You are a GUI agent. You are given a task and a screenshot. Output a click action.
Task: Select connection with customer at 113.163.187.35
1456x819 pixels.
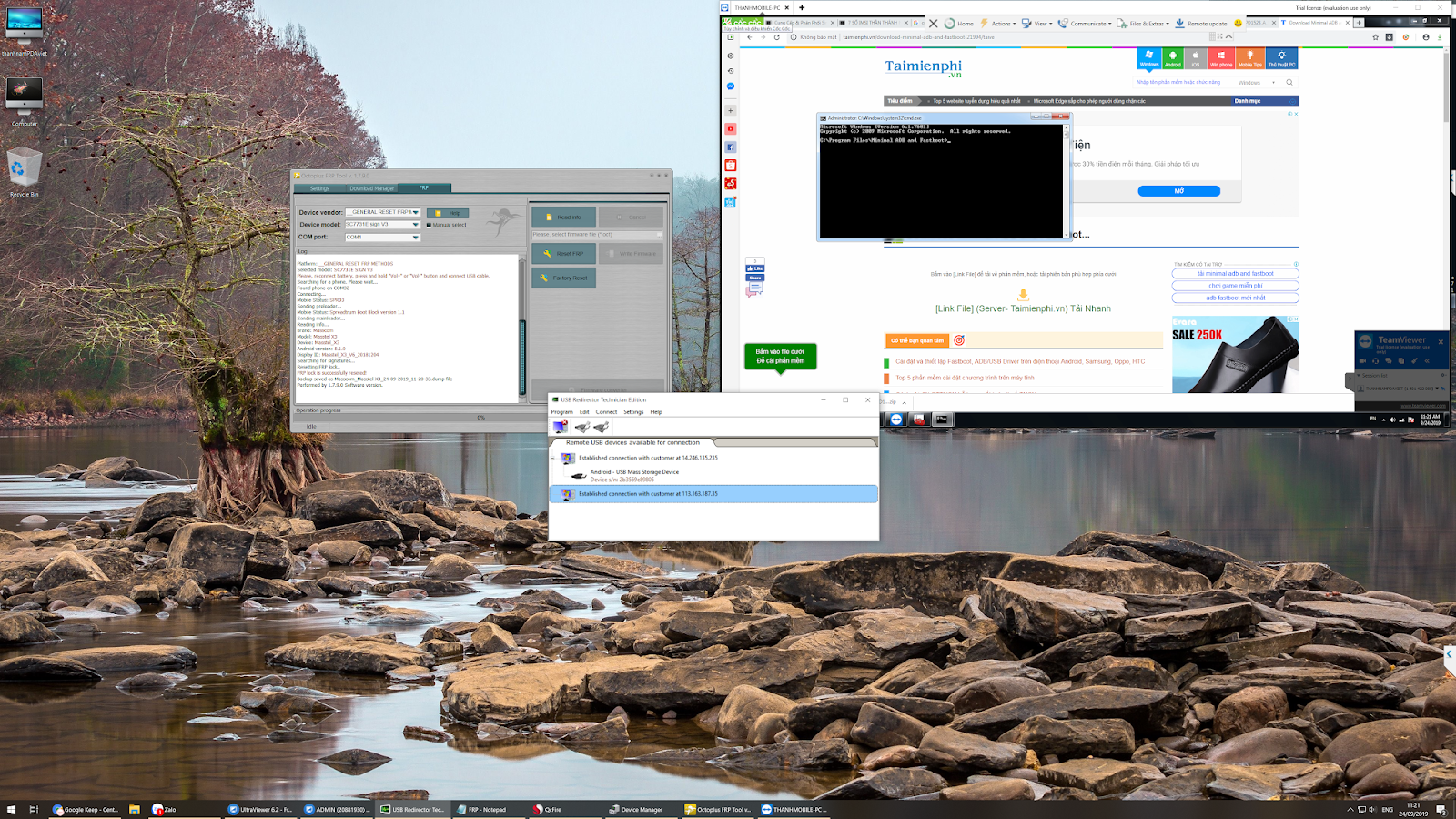tap(713, 493)
